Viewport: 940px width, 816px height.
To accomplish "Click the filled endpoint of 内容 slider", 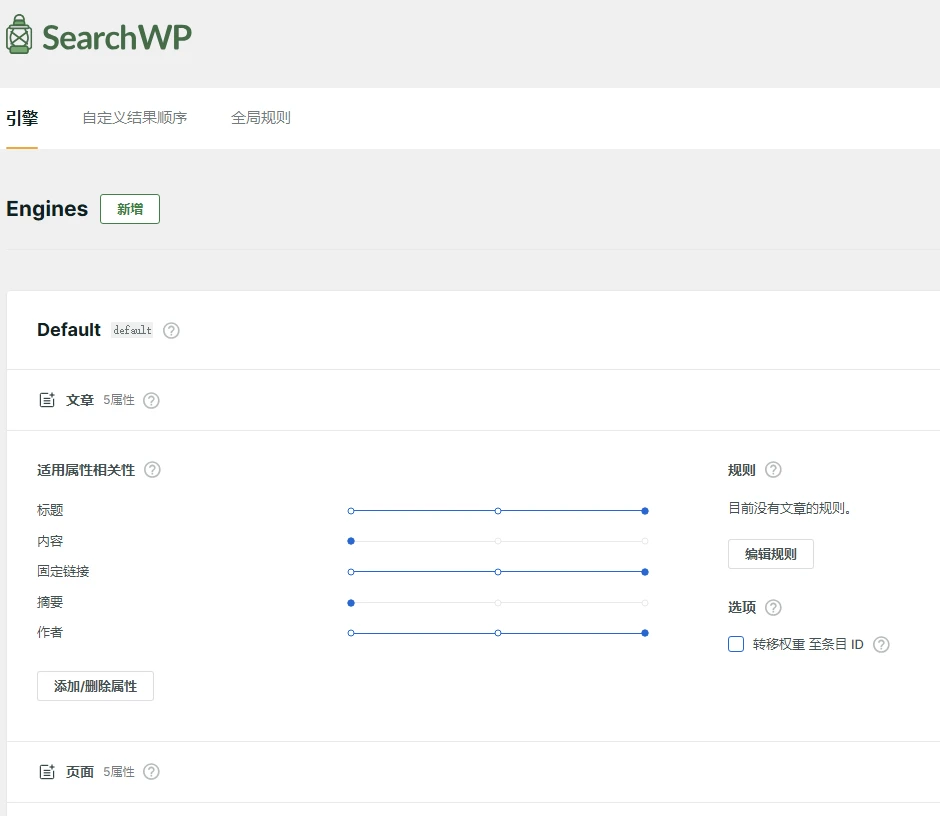I will pos(350,541).
